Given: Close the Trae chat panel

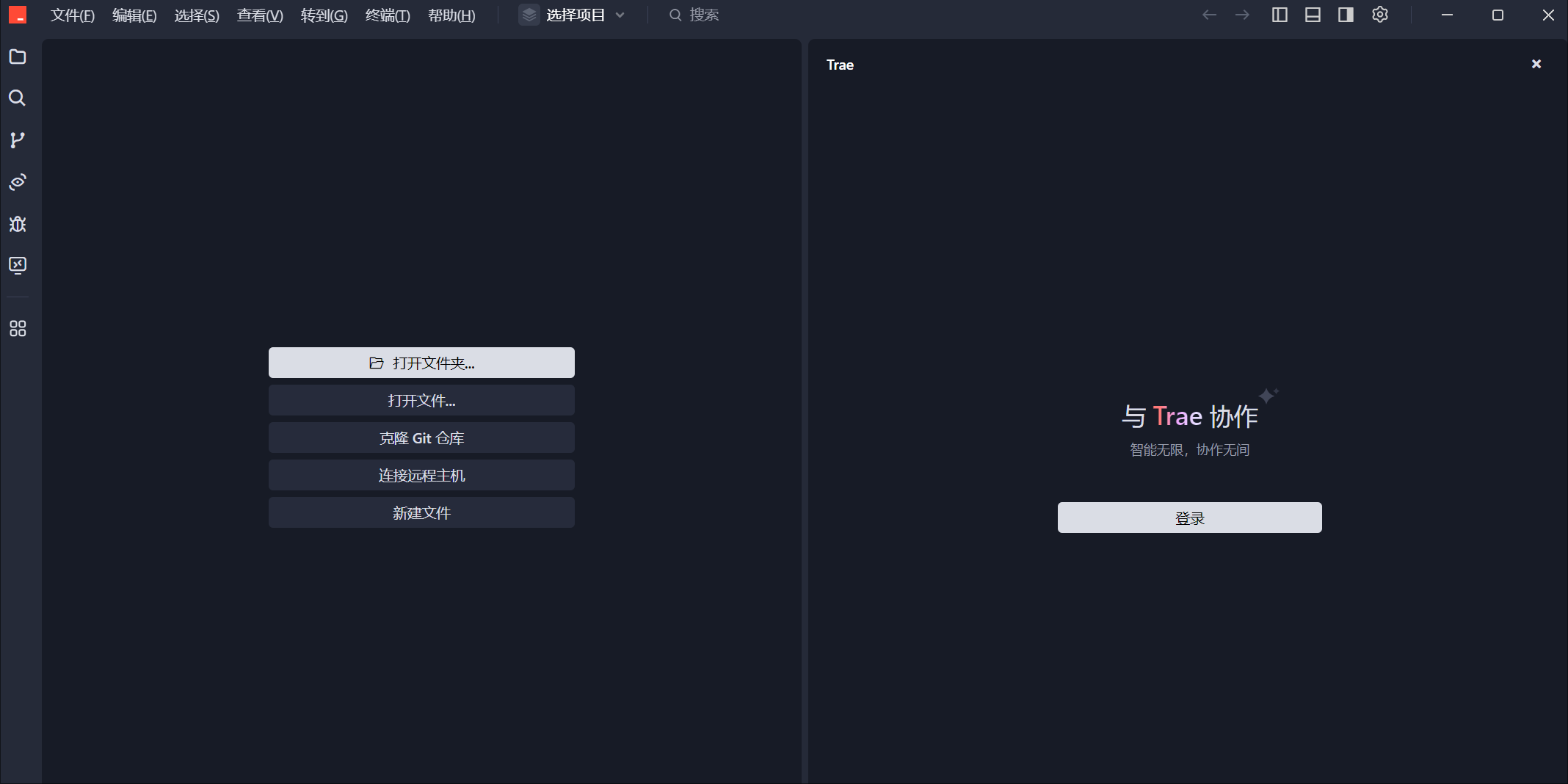Looking at the screenshot, I should [x=1536, y=64].
